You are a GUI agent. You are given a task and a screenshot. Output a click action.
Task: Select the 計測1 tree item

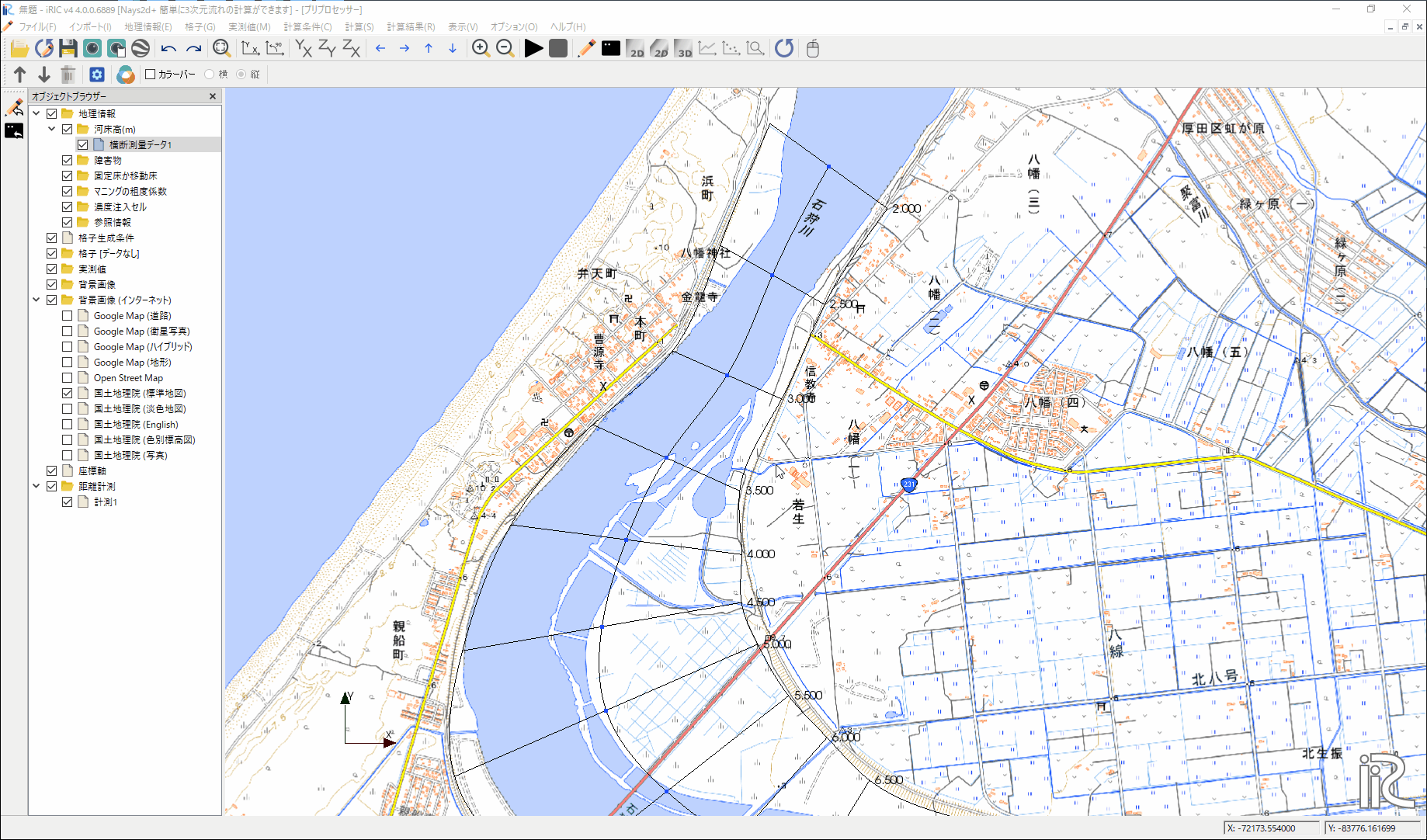[x=106, y=502]
